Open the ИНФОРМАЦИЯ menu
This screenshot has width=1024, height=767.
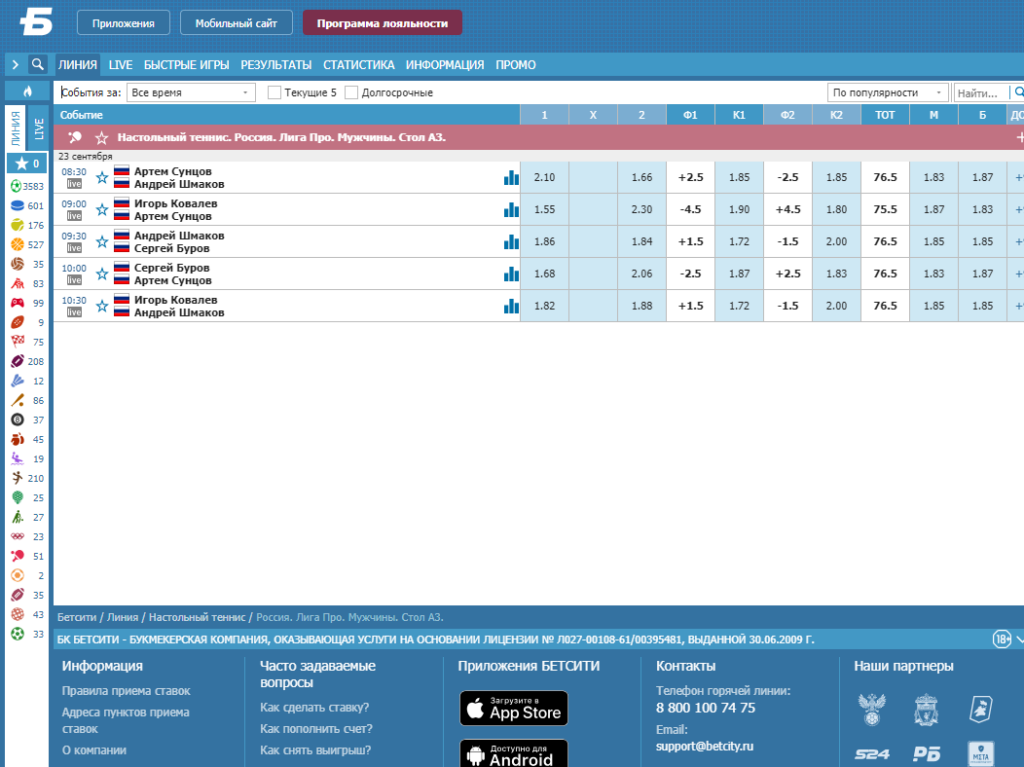click(x=445, y=65)
